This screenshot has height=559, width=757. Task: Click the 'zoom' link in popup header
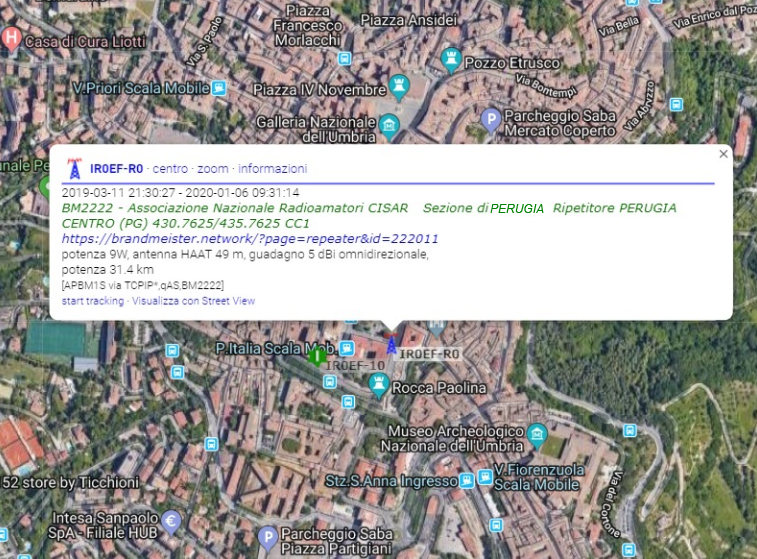click(x=213, y=169)
